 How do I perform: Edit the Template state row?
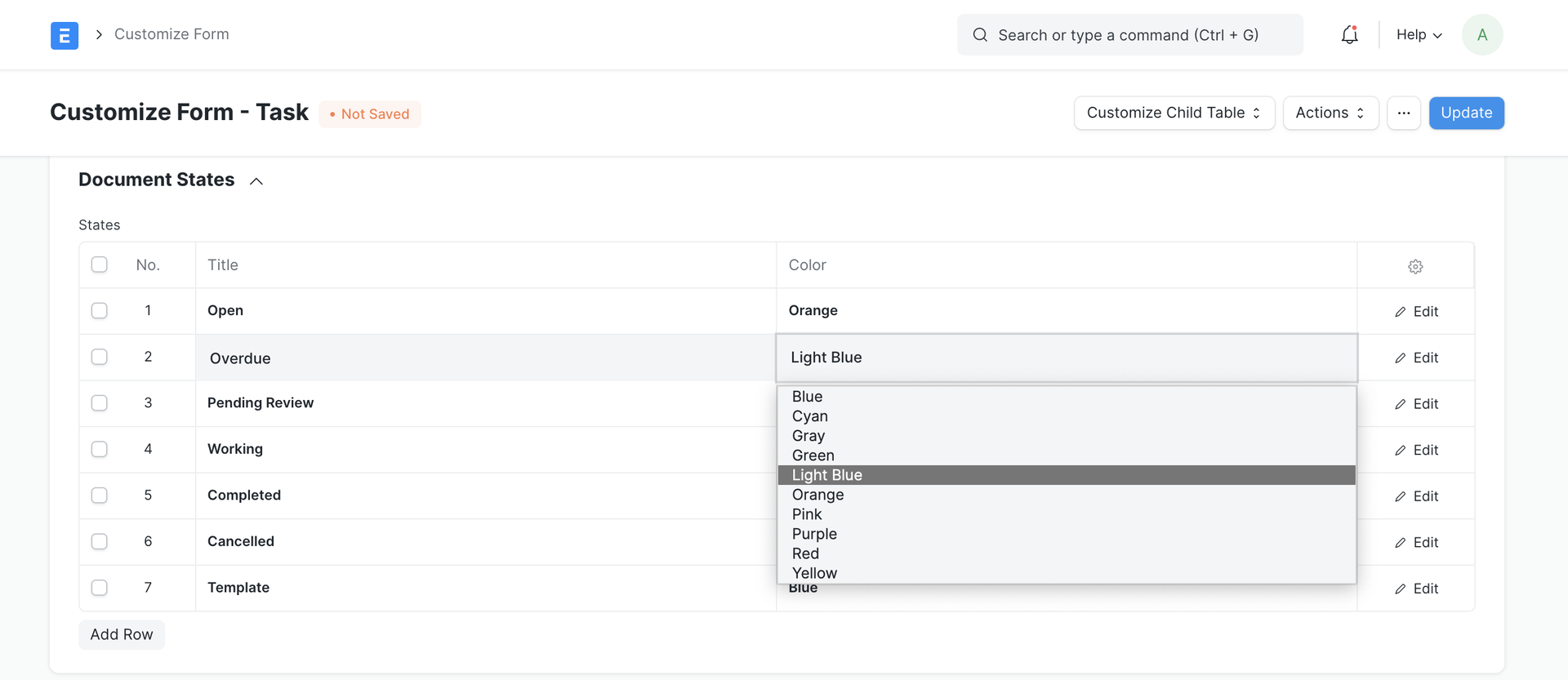point(1416,589)
